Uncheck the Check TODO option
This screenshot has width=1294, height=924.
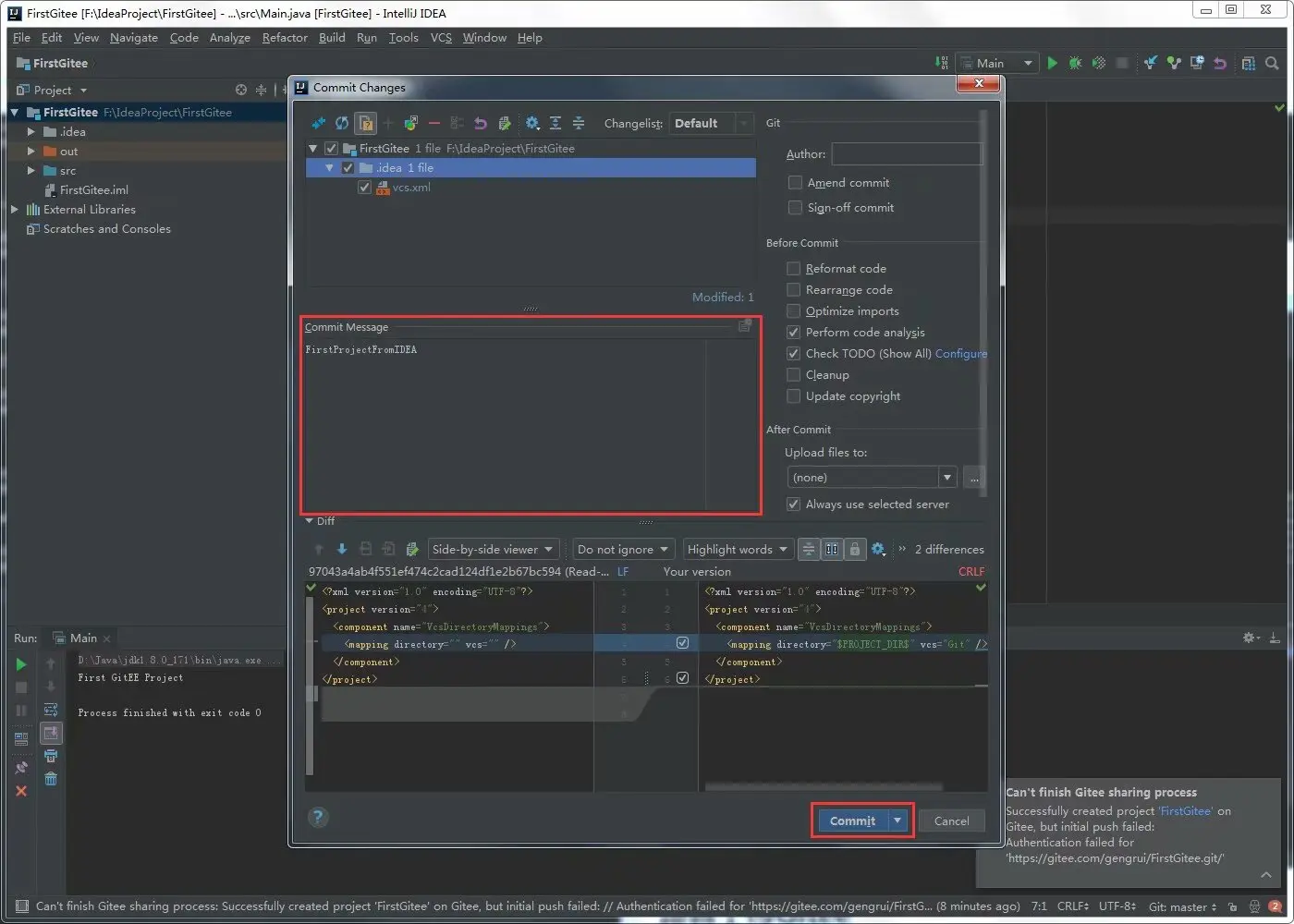click(x=793, y=354)
